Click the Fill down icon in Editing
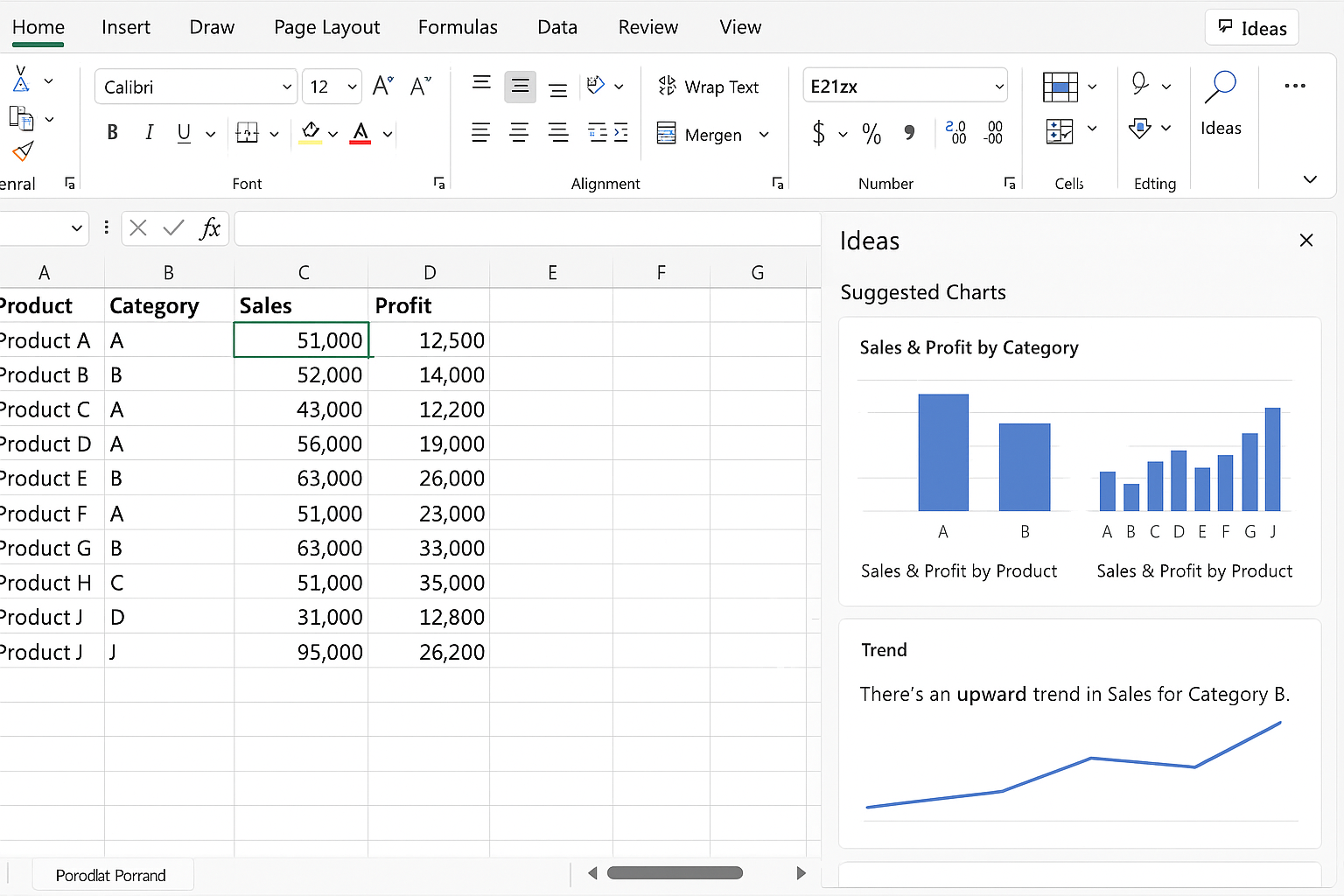 (x=1139, y=129)
